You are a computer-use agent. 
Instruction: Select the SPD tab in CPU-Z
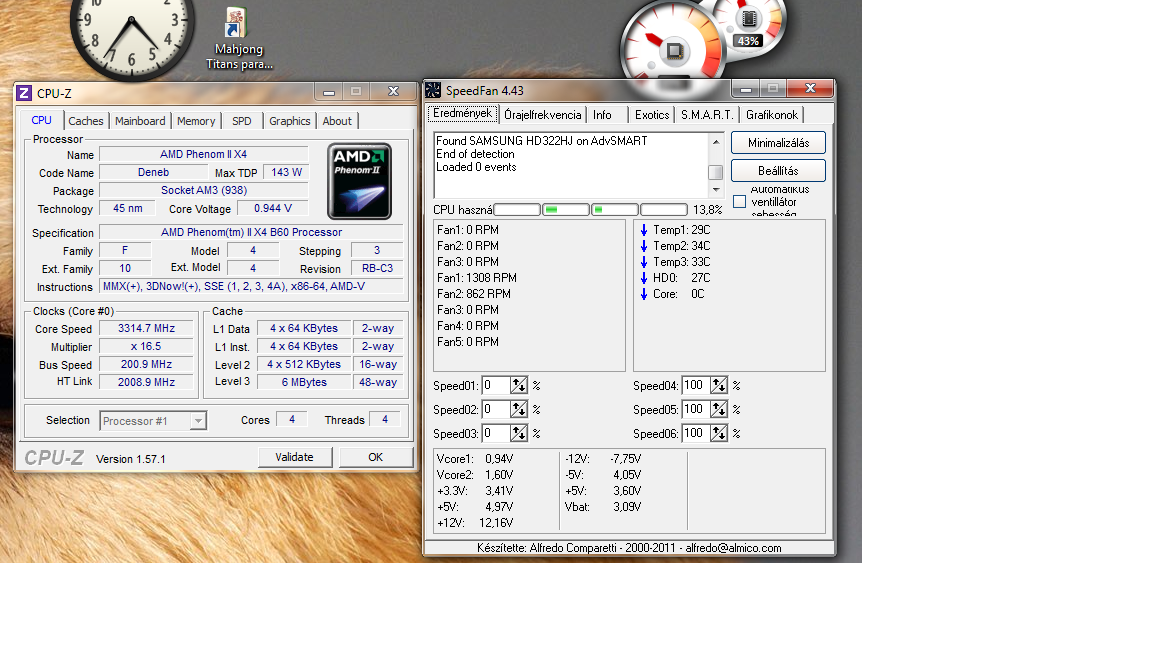coord(242,121)
